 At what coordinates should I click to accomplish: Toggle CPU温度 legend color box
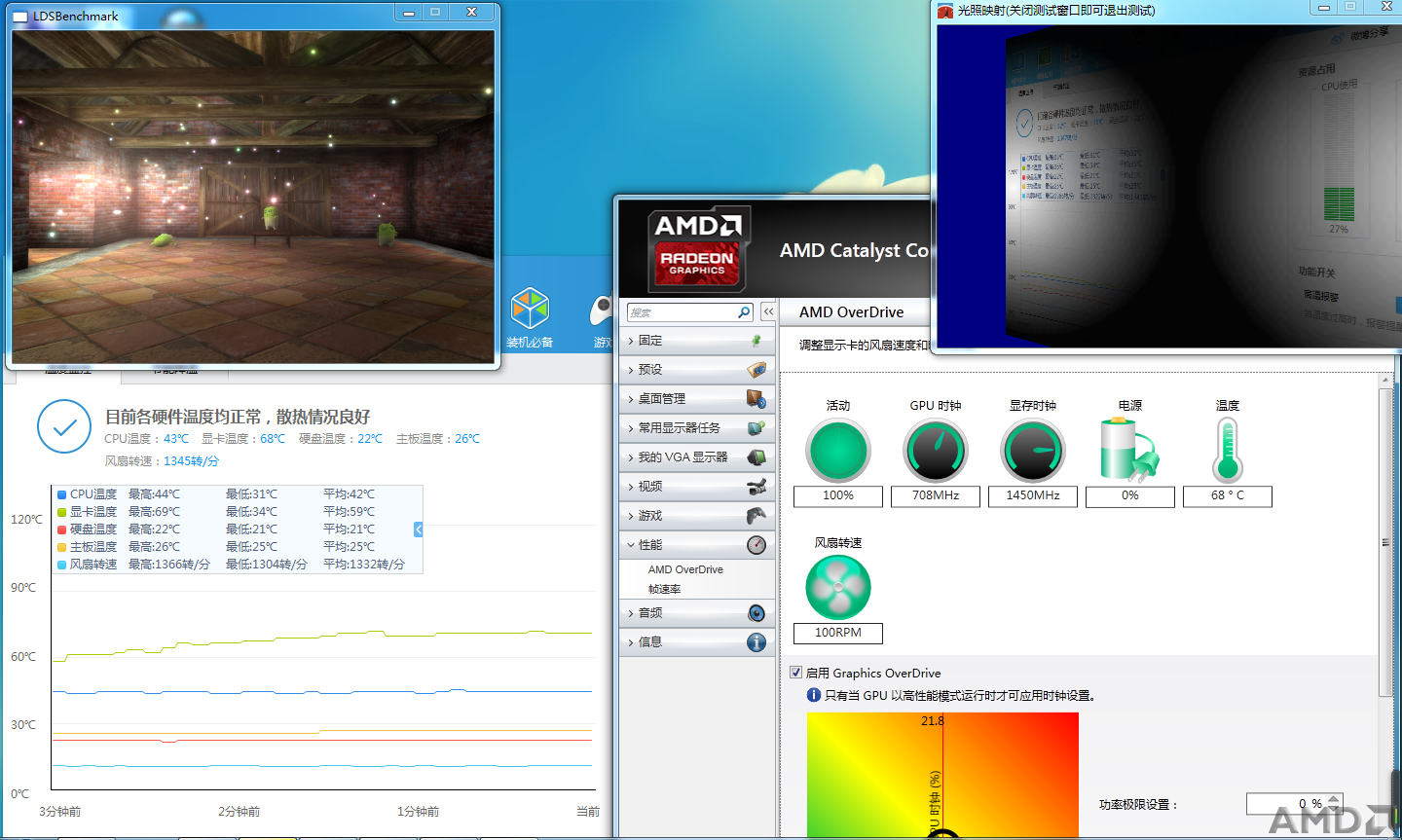click(62, 494)
